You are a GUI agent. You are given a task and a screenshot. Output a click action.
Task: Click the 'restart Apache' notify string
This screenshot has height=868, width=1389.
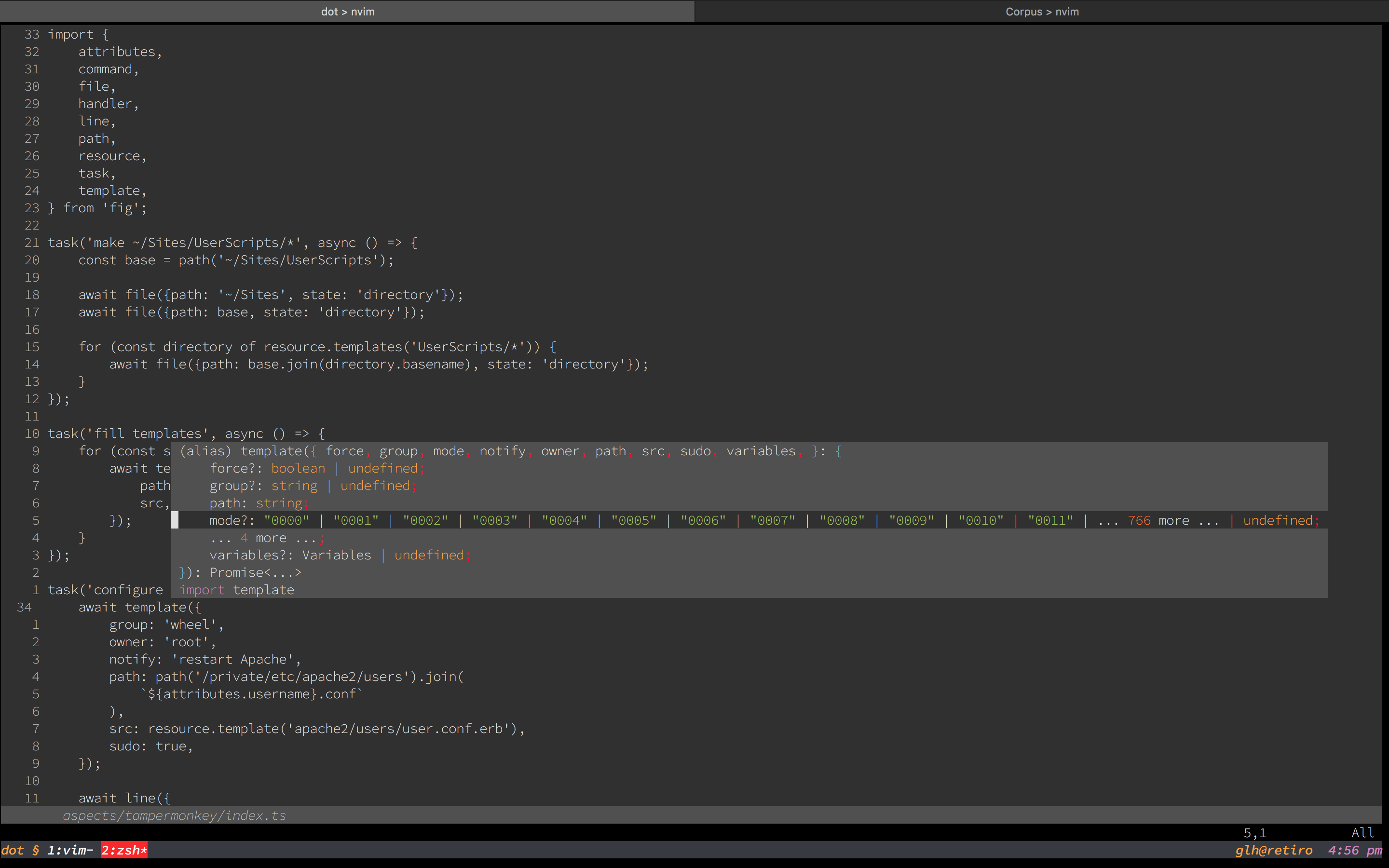click(234, 659)
